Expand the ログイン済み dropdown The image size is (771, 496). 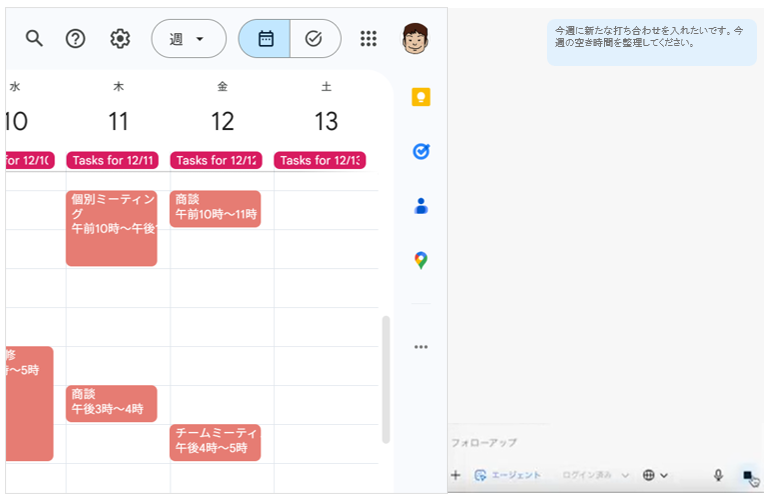click(x=595, y=475)
